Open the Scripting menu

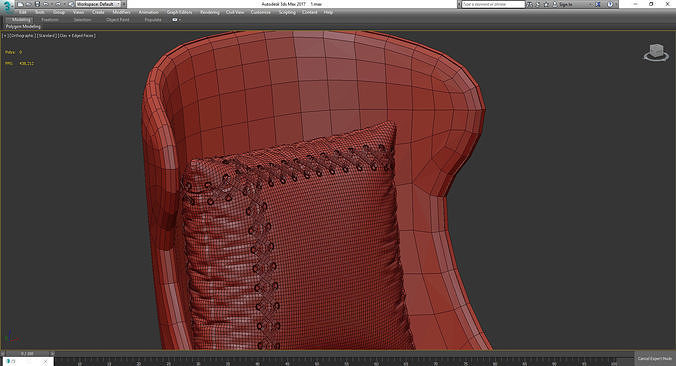click(288, 12)
